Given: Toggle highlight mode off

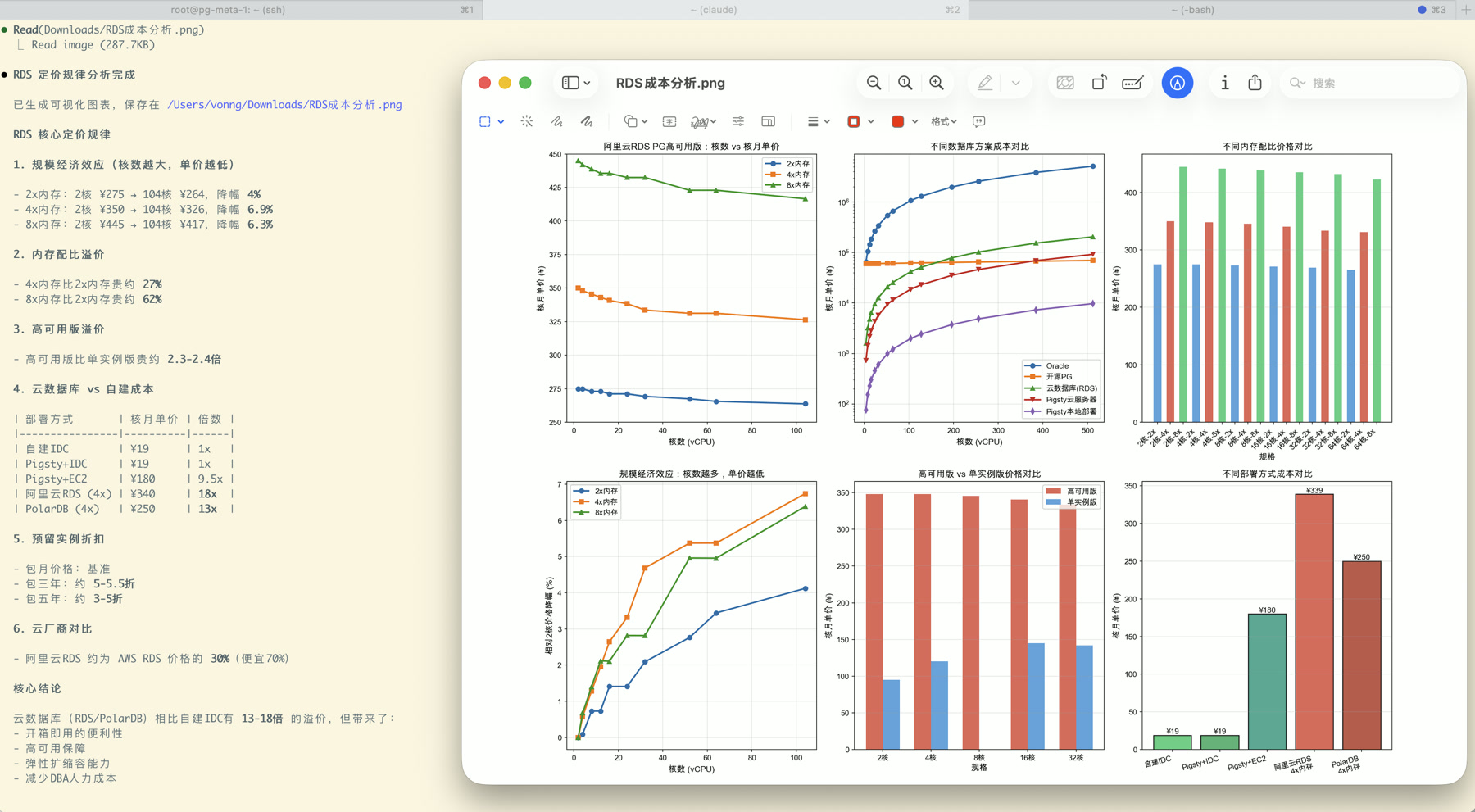Looking at the screenshot, I should [985, 82].
